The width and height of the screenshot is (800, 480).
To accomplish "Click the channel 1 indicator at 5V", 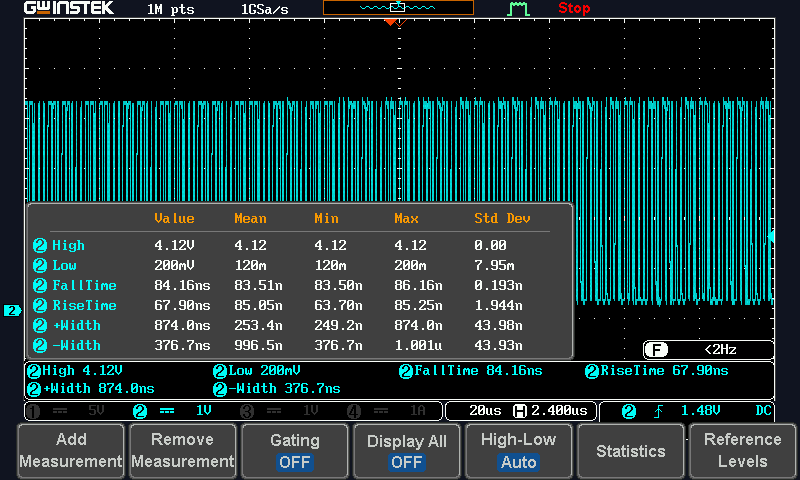I will [70, 411].
